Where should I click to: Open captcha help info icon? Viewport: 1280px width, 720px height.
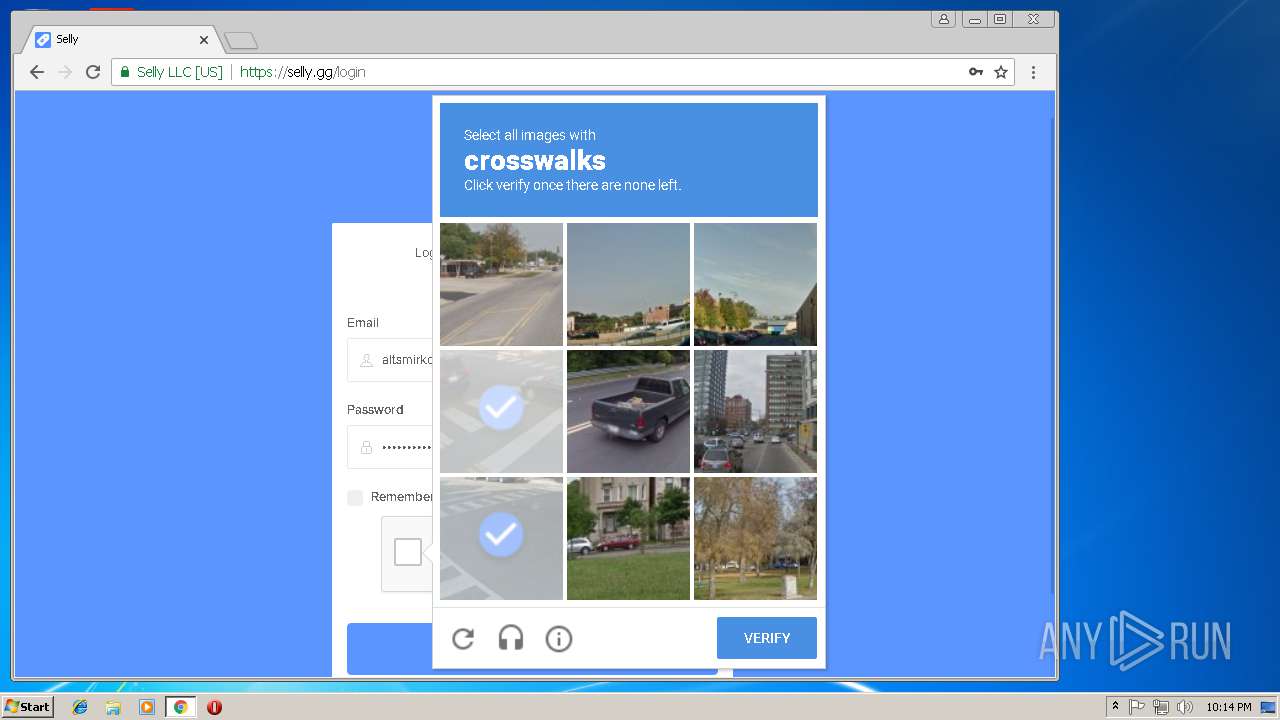(x=559, y=638)
